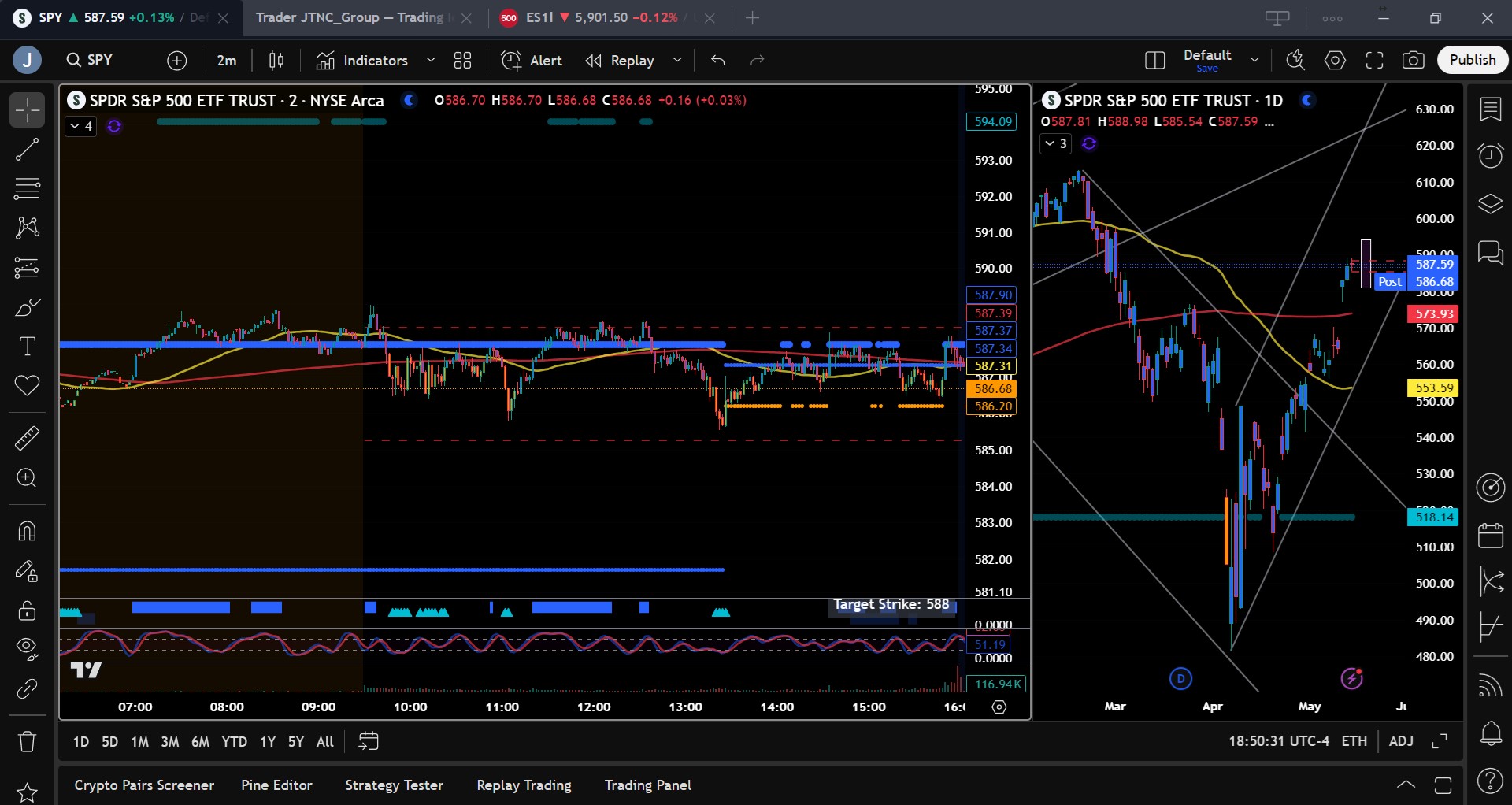Toggle hide all drawings eye icon
The image size is (1512, 805).
[27, 647]
